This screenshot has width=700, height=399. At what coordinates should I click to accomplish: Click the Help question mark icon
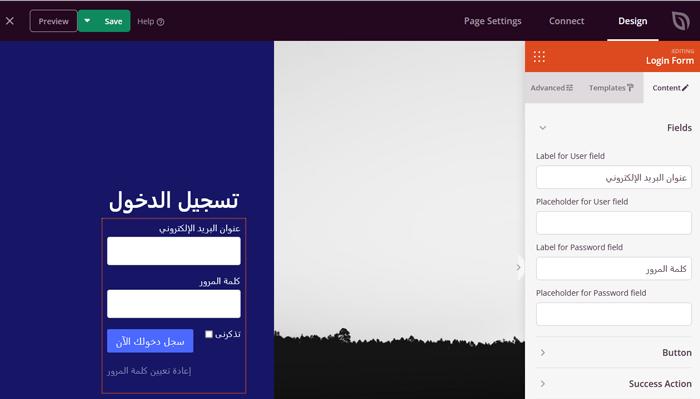pyautogui.click(x=161, y=22)
